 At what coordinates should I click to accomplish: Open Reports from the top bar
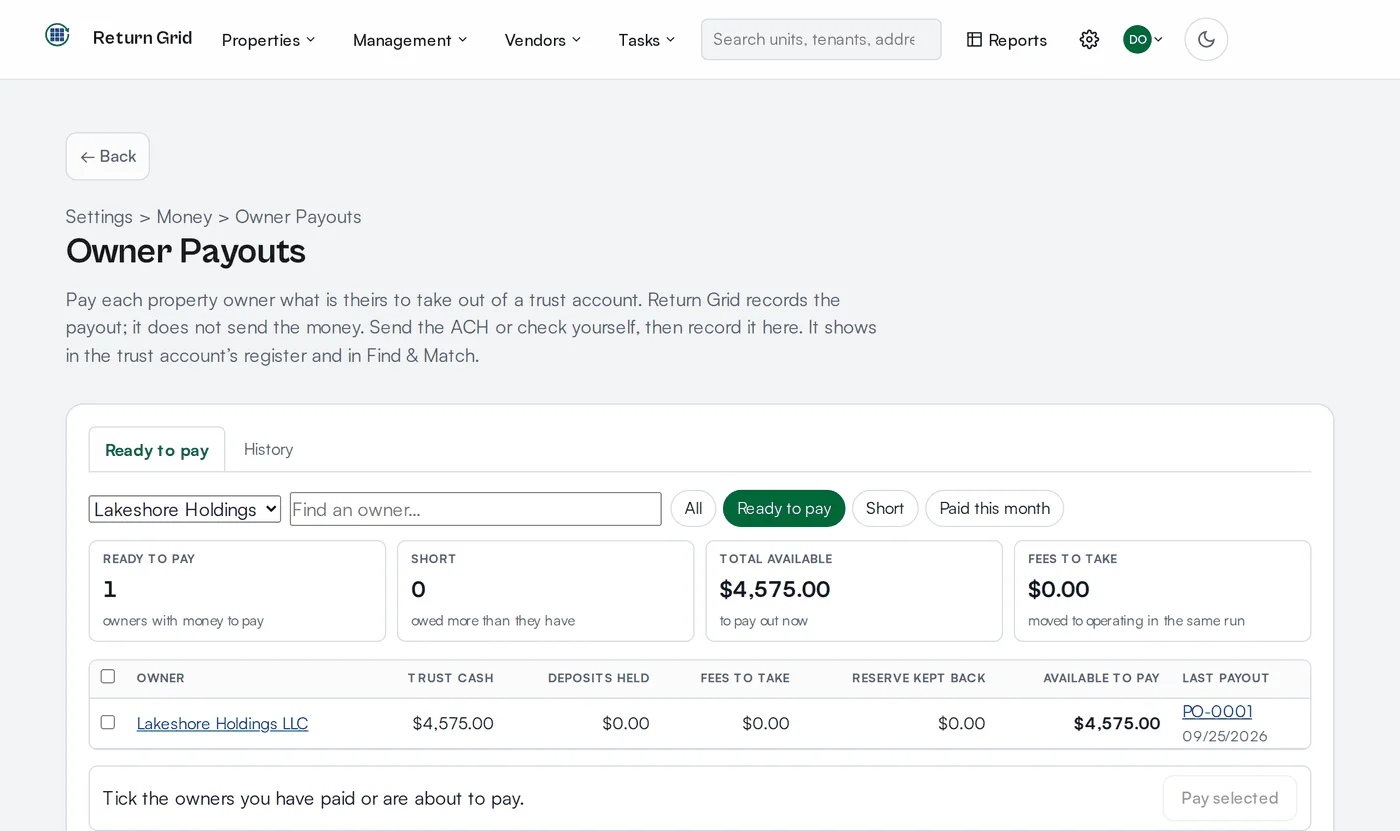pyautogui.click(x=1007, y=40)
